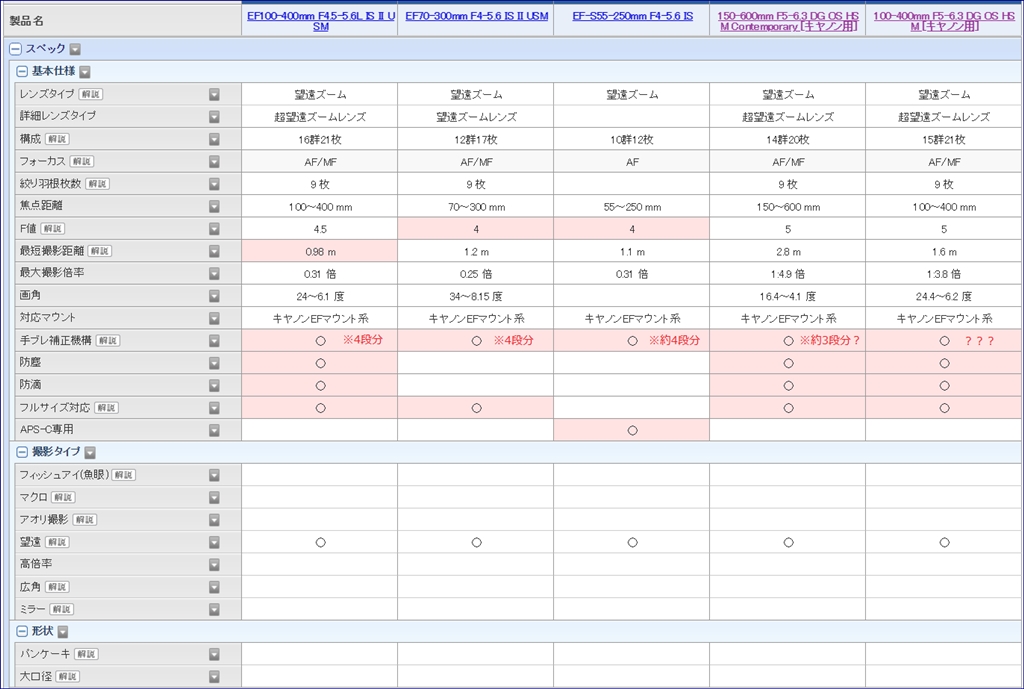Open dropdown arrow next to 形状 heading
The width and height of the screenshot is (1024, 689).
[x=63, y=632]
